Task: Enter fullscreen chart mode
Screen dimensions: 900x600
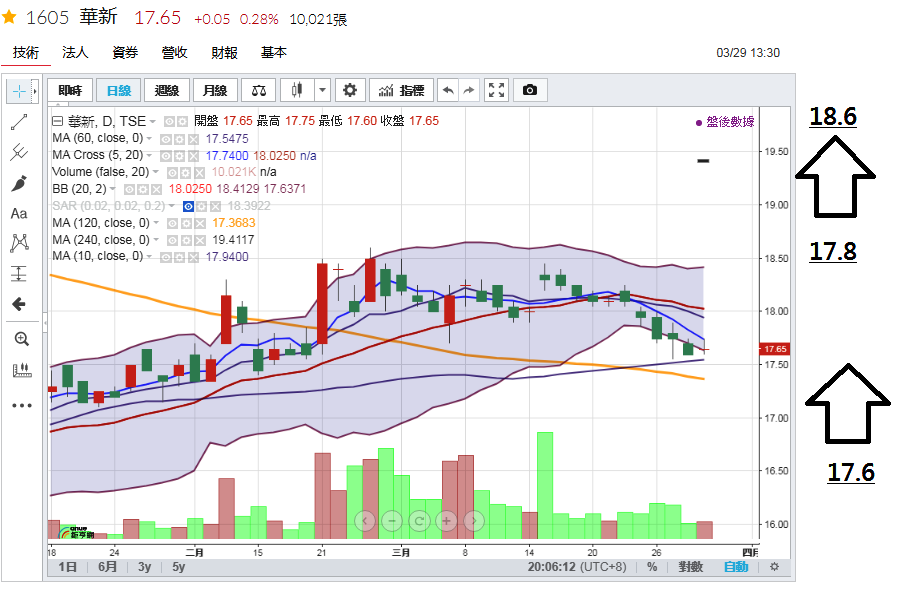Action: coord(496,90)
